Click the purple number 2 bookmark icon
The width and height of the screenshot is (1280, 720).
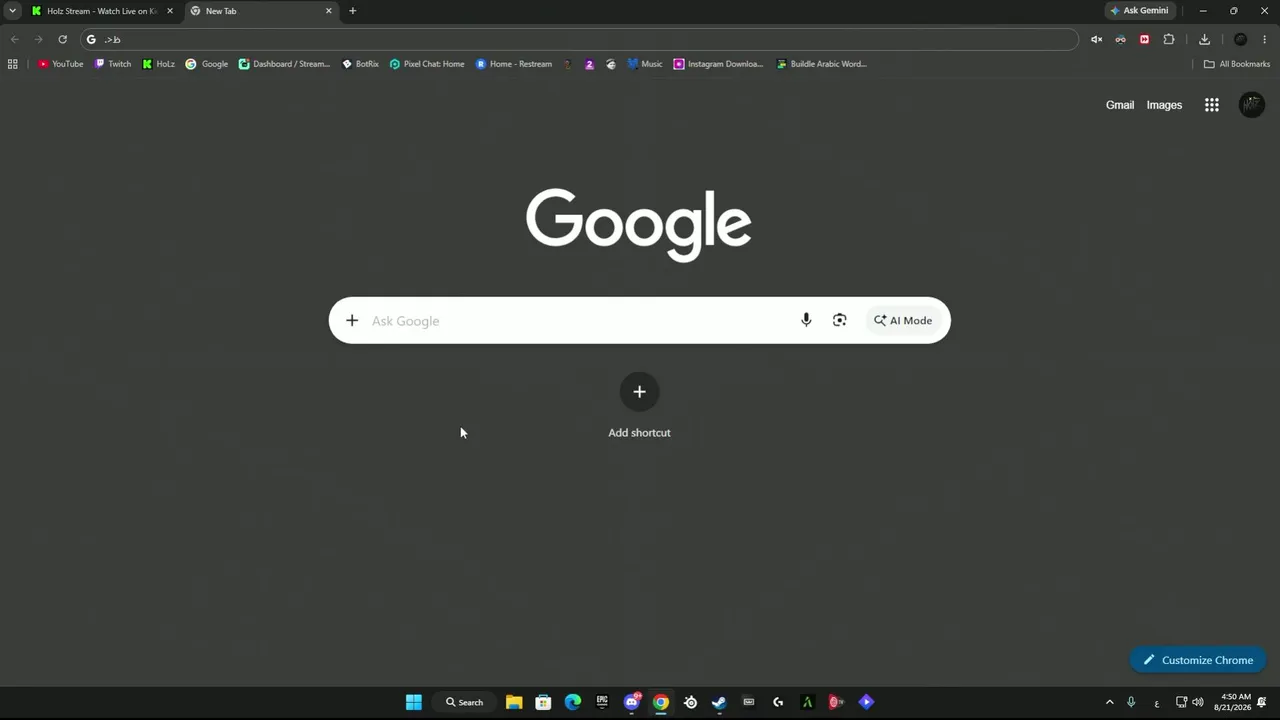(589, 64)
